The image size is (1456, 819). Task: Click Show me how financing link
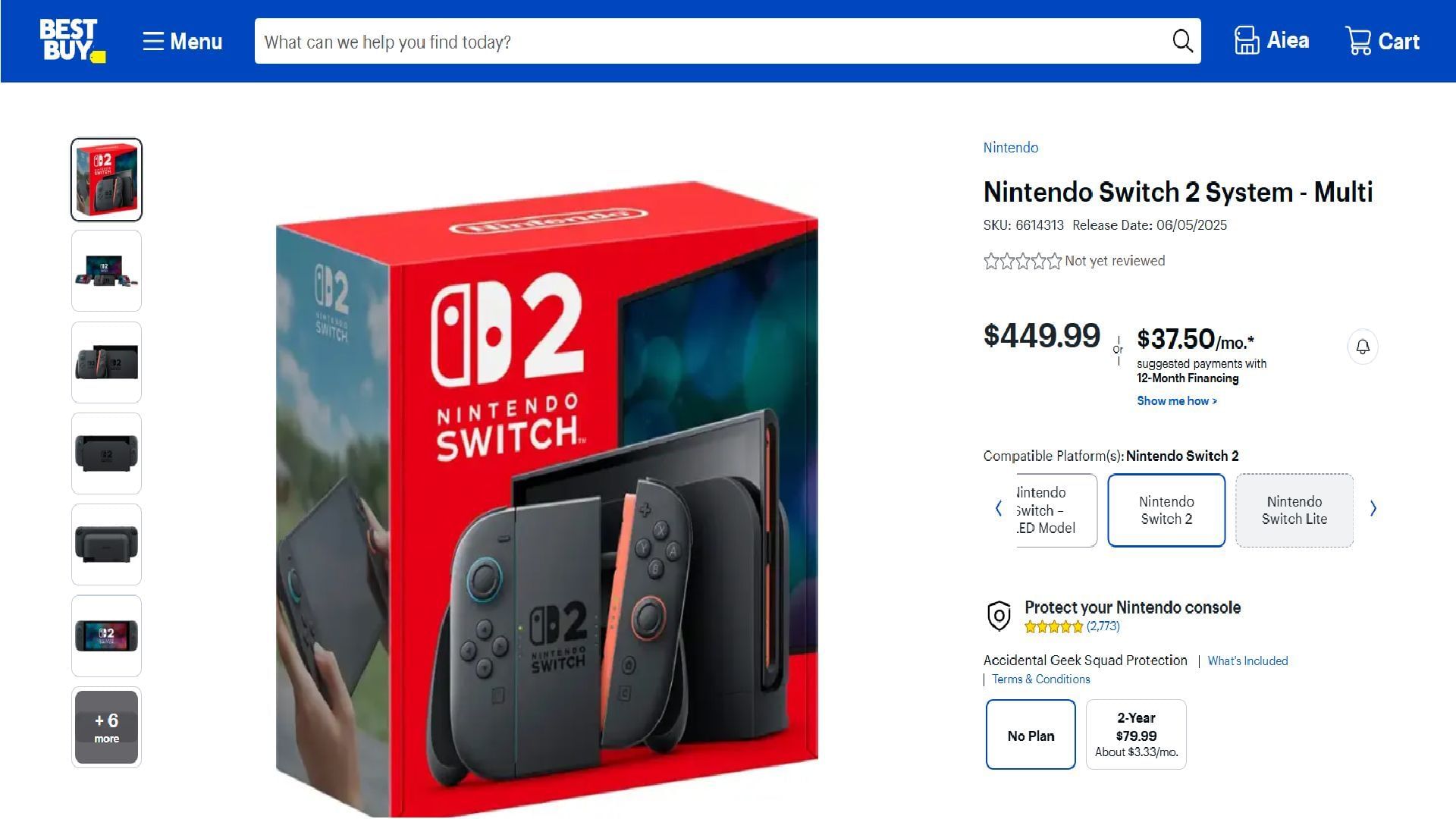tap(1176, 401)
